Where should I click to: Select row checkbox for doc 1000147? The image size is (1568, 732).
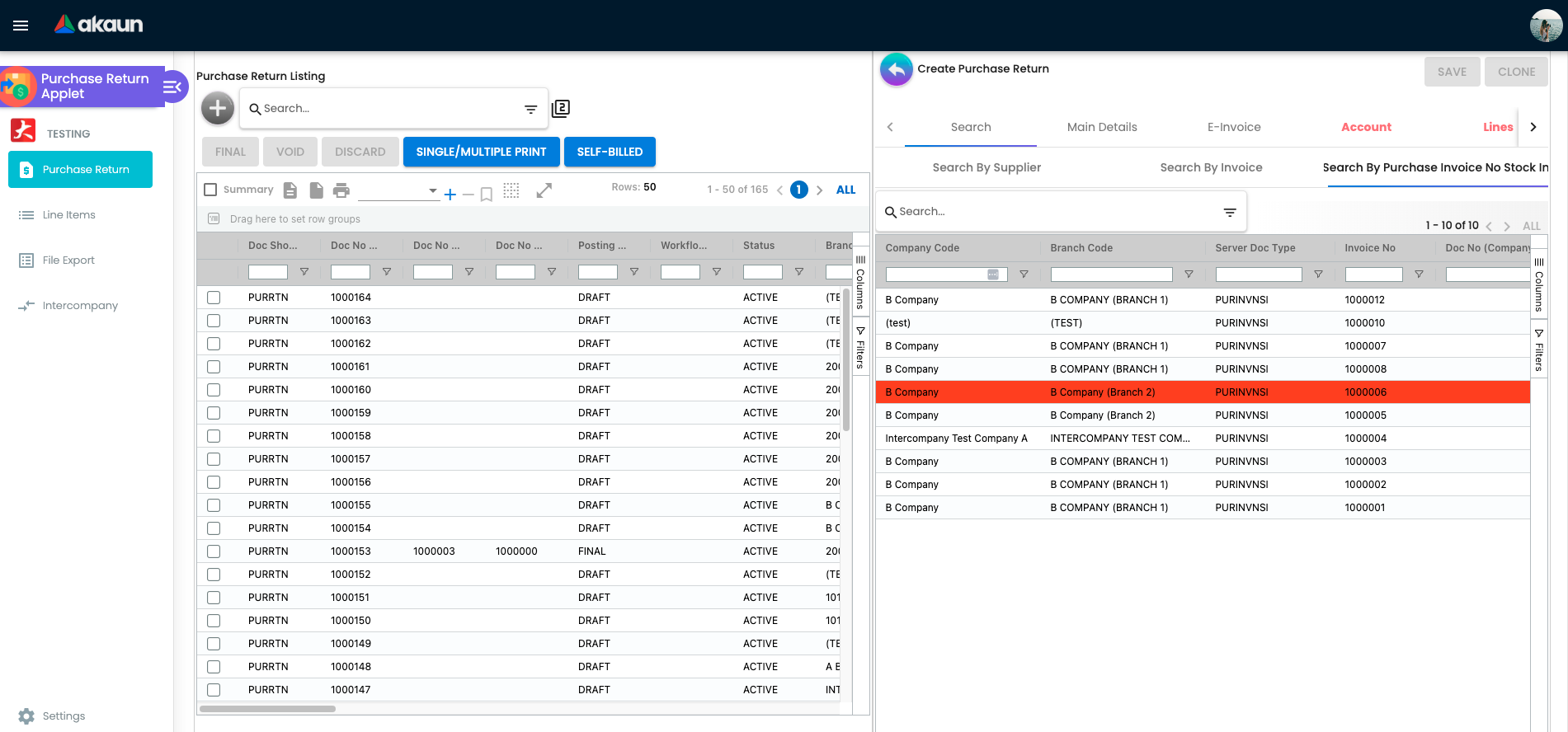[214, 690]
